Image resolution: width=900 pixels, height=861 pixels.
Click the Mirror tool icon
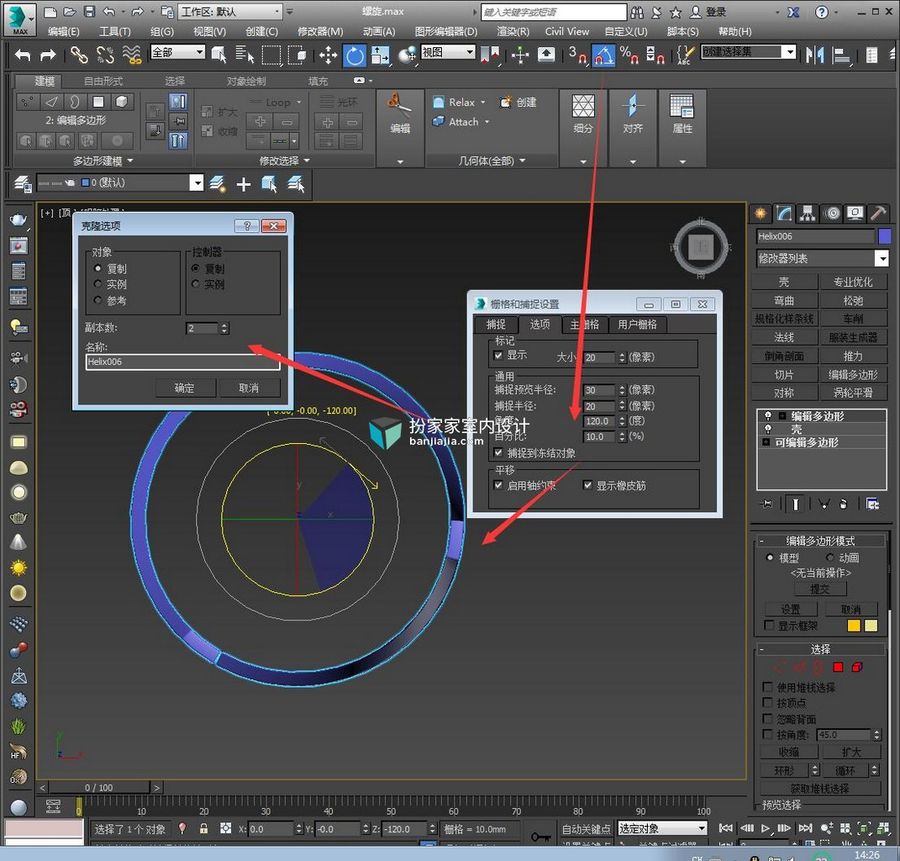pyautogui.click(x=814, y=55)
